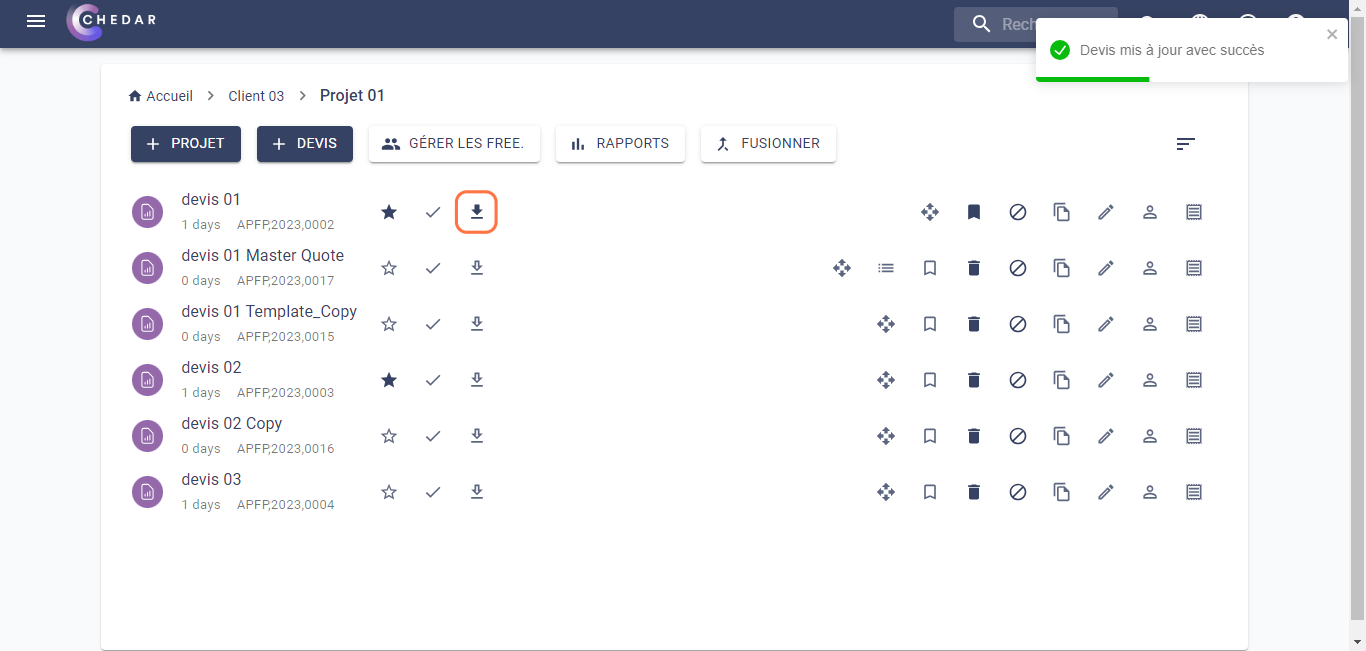Unstar devis 02 favorite
Viewport: 1366px width, 651px height.
point(389,380)
